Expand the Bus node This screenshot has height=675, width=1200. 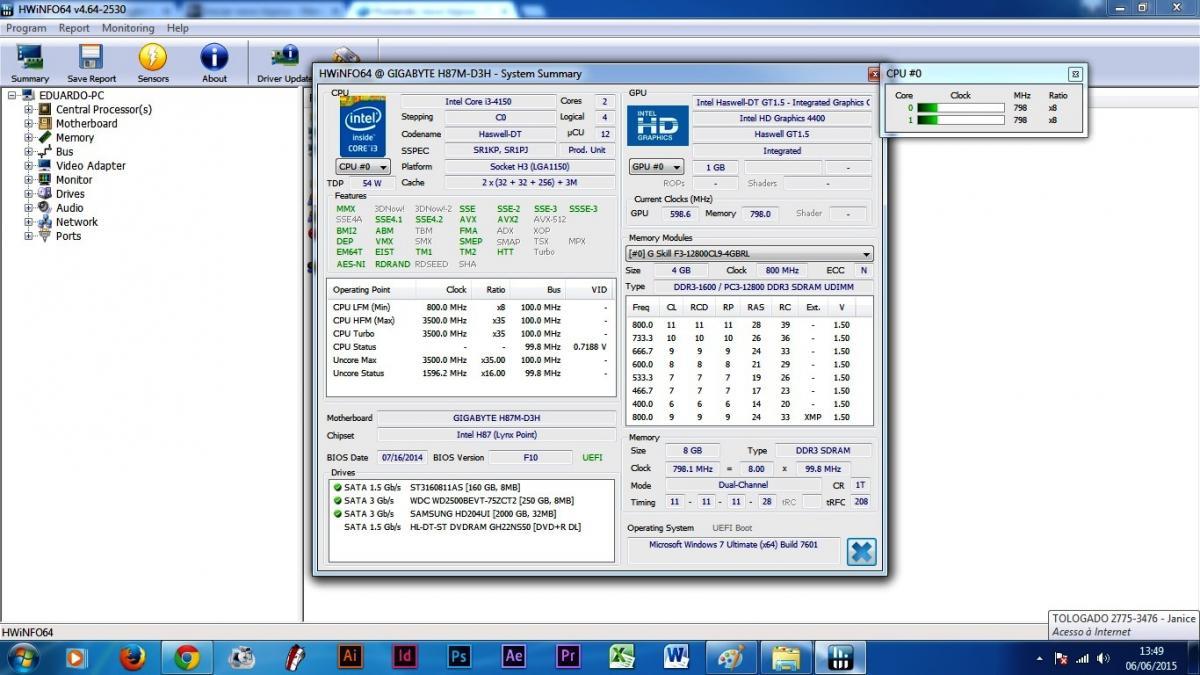pos(28,152)
